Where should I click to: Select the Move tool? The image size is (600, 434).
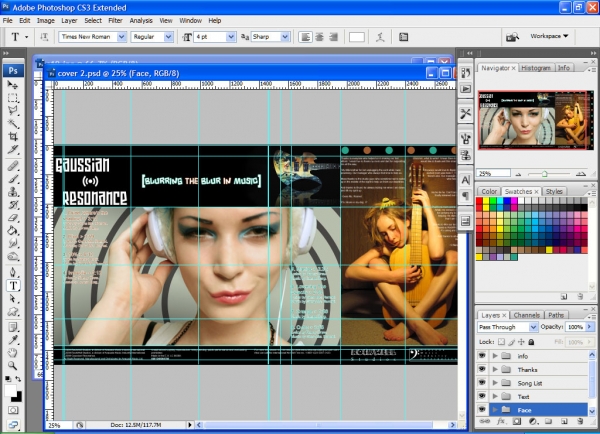click(13, 85)
